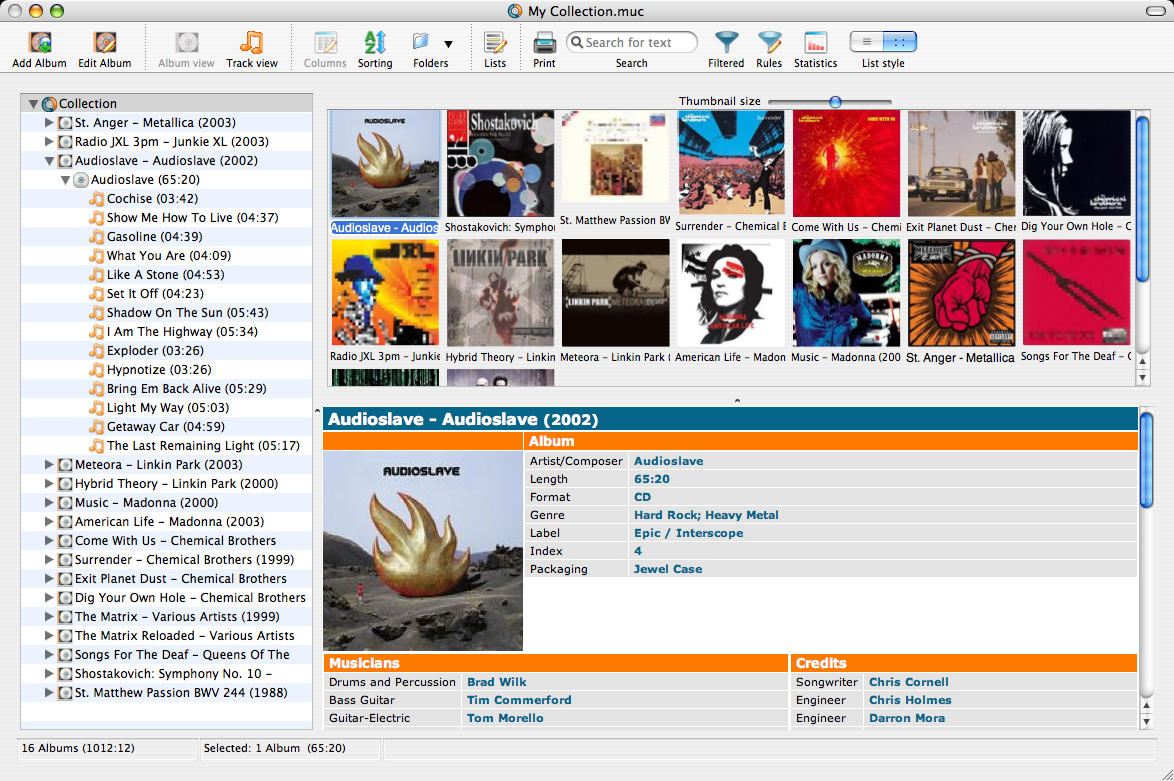
Task: Switch to Album view
Action: point(186,43)
